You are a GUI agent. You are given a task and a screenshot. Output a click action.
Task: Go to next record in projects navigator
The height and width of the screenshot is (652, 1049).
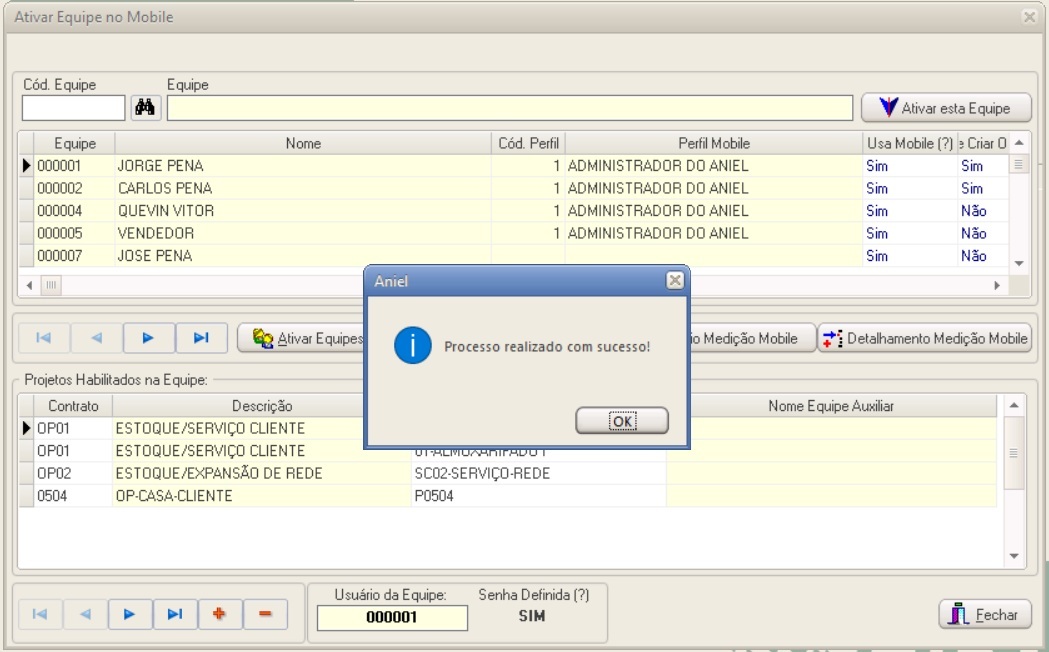coord(129,614)
